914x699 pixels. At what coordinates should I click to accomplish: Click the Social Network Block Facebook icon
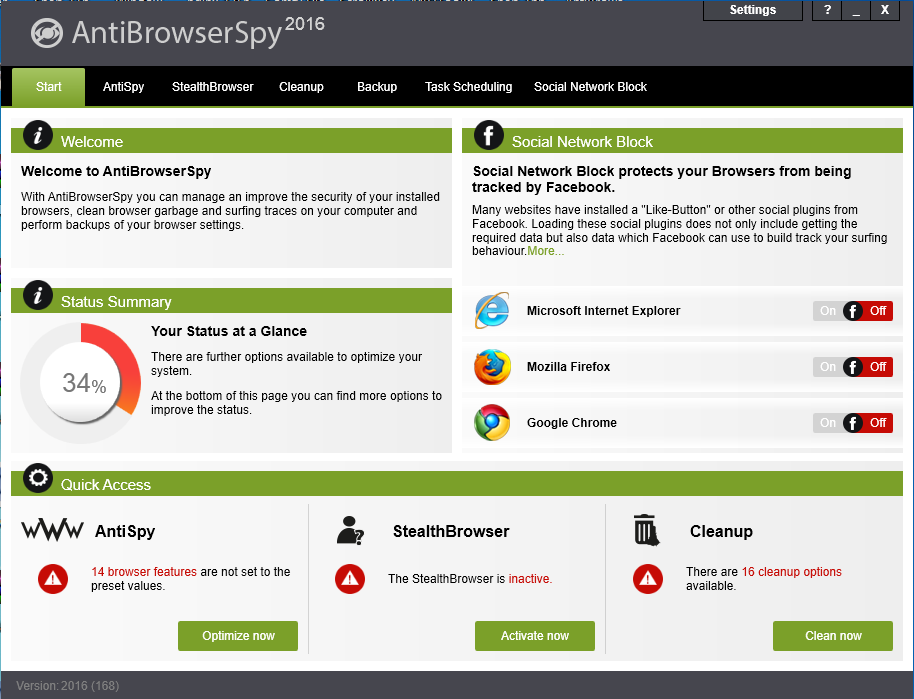pyautogui.click(x=488, y=136)
